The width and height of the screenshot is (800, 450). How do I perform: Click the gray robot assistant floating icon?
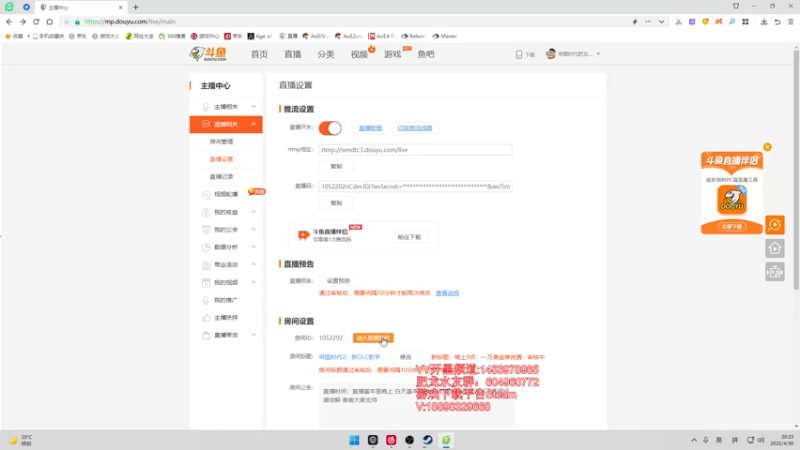pos(774,271)
